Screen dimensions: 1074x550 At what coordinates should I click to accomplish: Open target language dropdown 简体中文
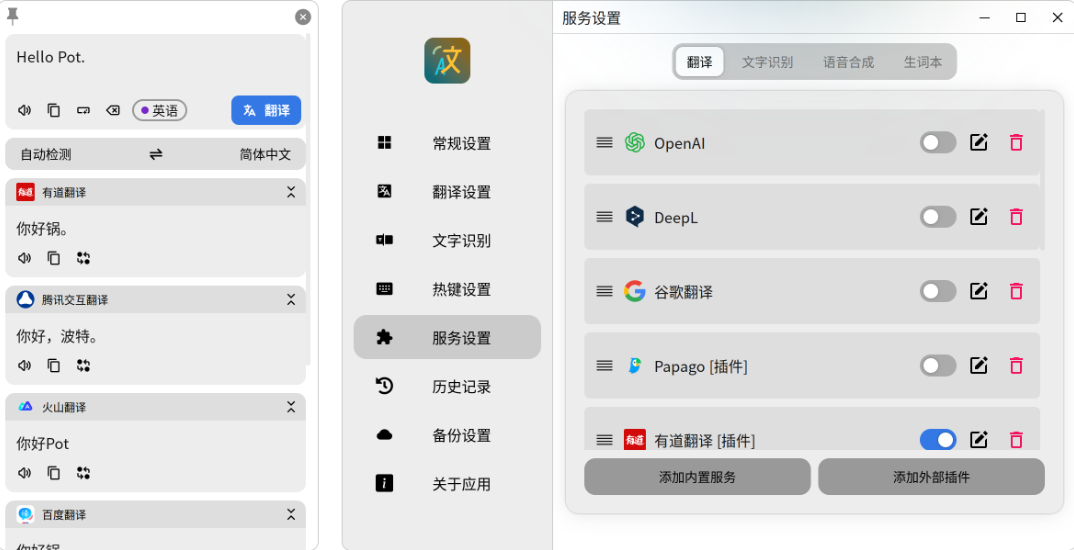pos(265,155)
